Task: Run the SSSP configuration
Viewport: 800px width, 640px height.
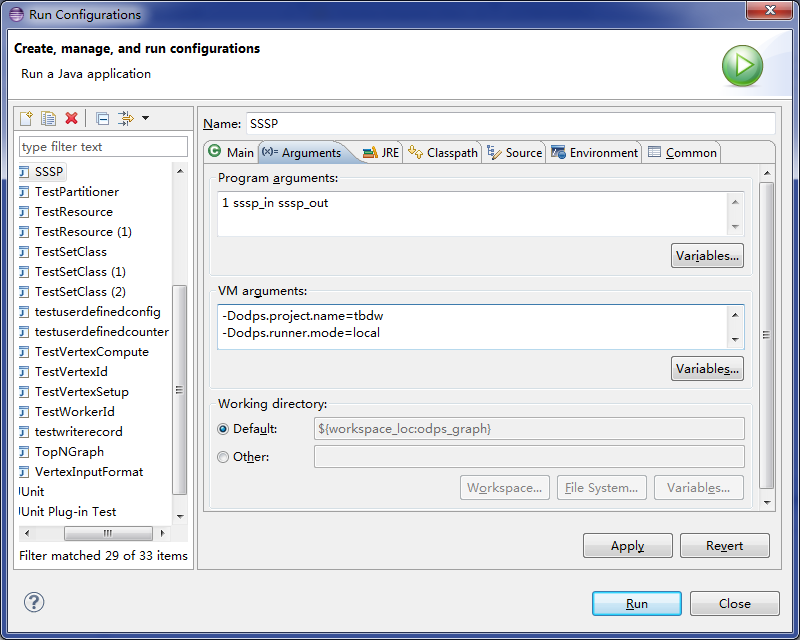Action: point(636,603)
